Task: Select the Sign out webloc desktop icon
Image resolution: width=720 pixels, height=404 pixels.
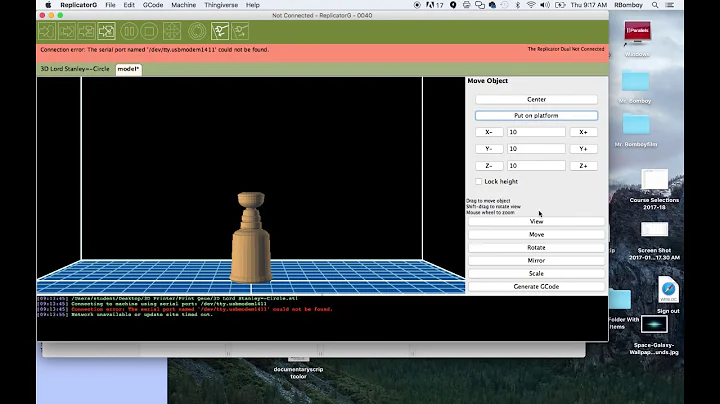Action: pos(668,290)
